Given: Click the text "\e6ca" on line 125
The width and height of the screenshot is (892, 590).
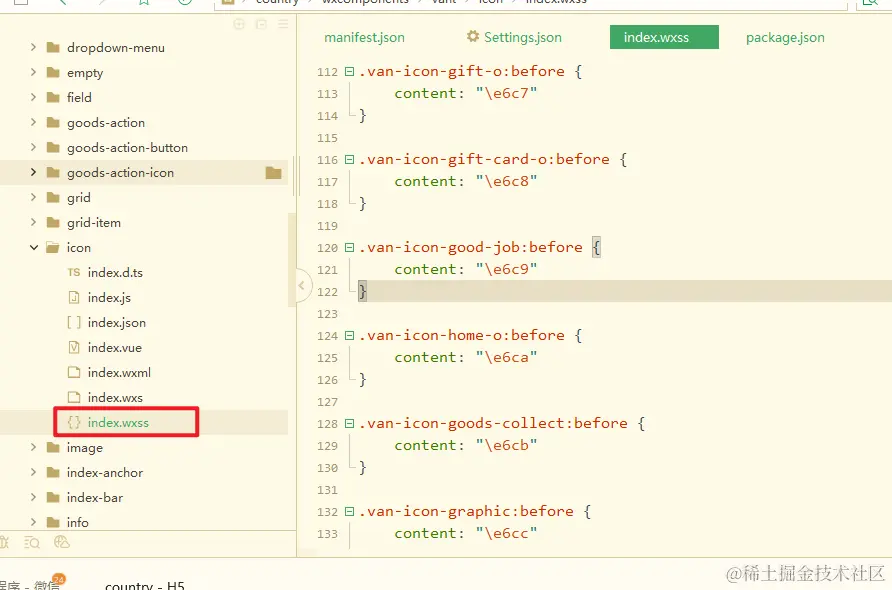Looking at the screenshot, I should [x=506, y=357].
